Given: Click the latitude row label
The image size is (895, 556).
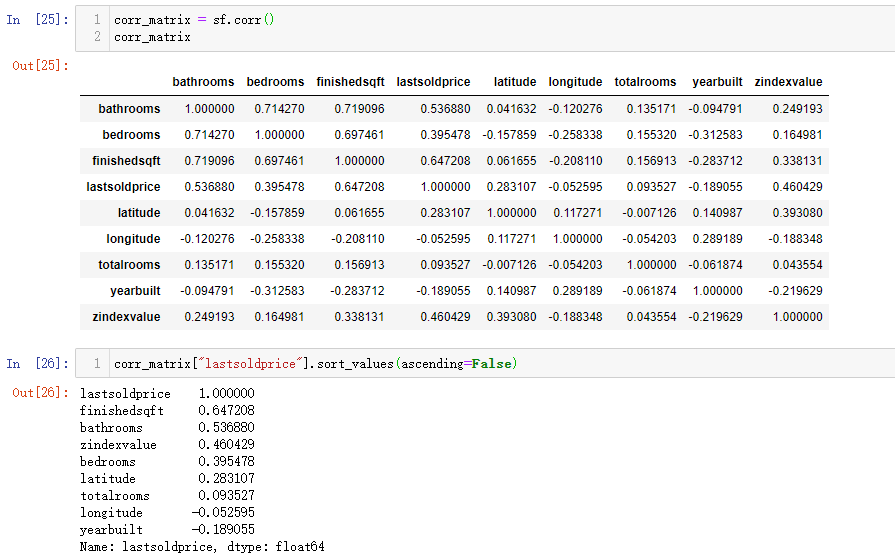Looking at the screenshot, I should click(x=139, y=213).
